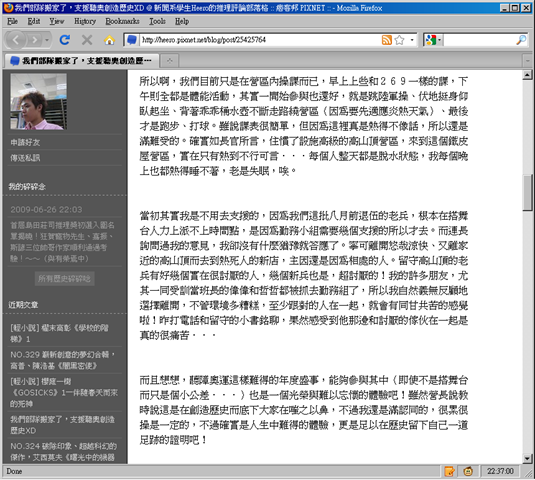535x480 pixels.
Task: Open the recent pages history dropdown
Action: pyautogui.click(x=47, y=40)
